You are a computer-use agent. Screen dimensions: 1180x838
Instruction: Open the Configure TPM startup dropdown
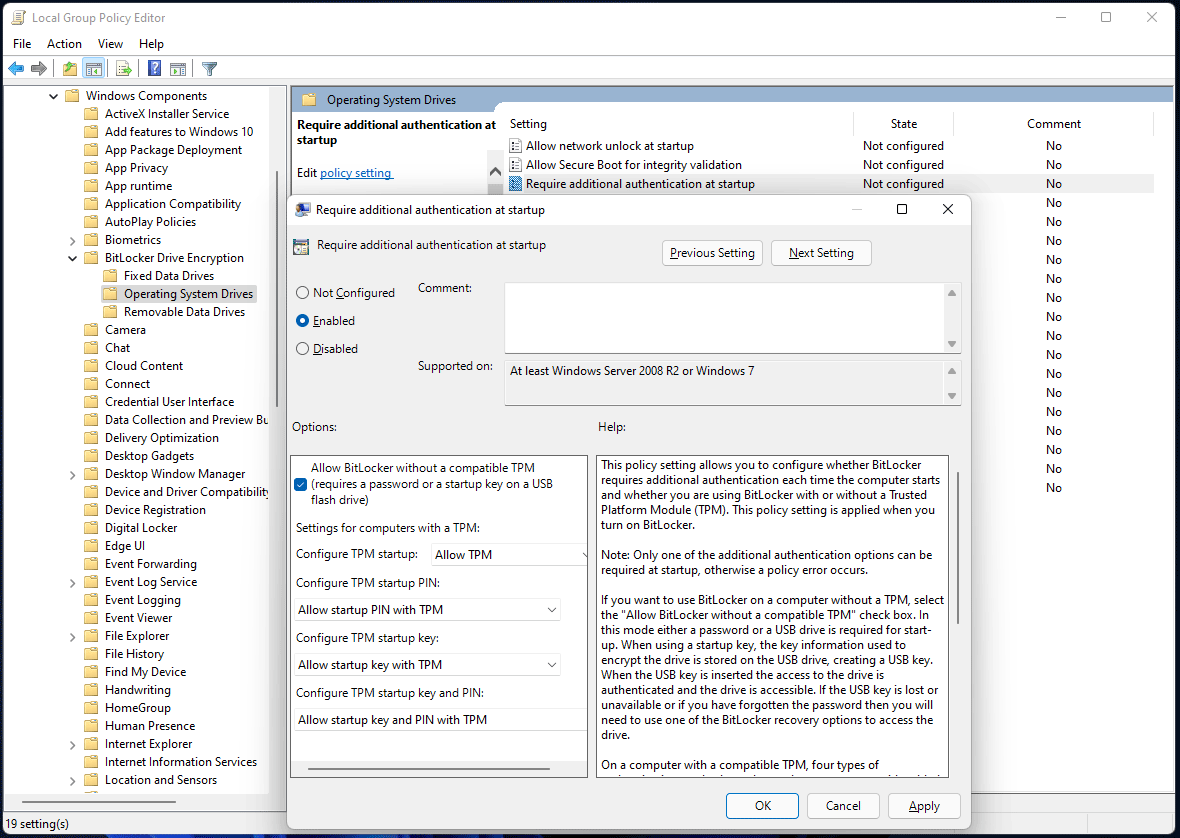(x=509, y=554)
